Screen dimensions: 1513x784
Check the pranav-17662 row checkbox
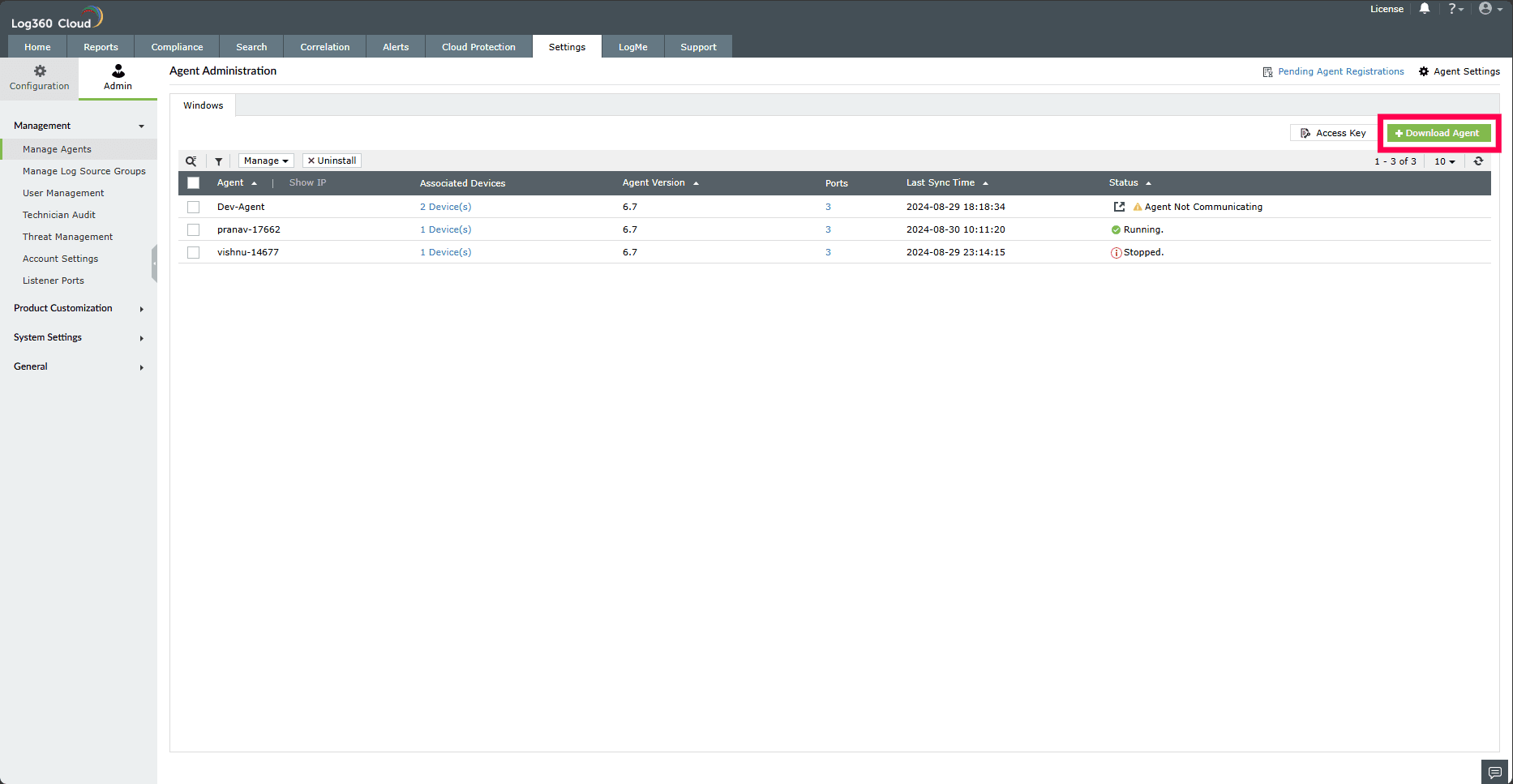tap(193, 229)
